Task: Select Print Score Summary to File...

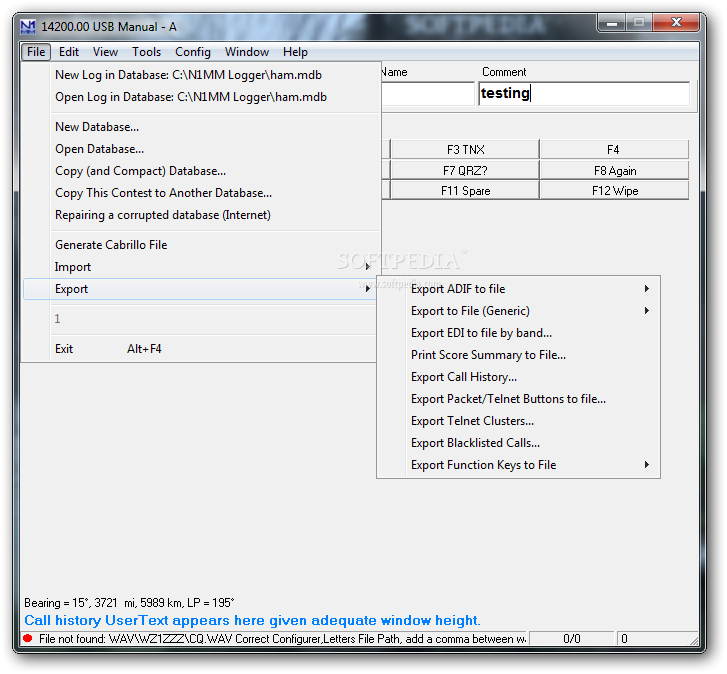Action: point(518,355)
